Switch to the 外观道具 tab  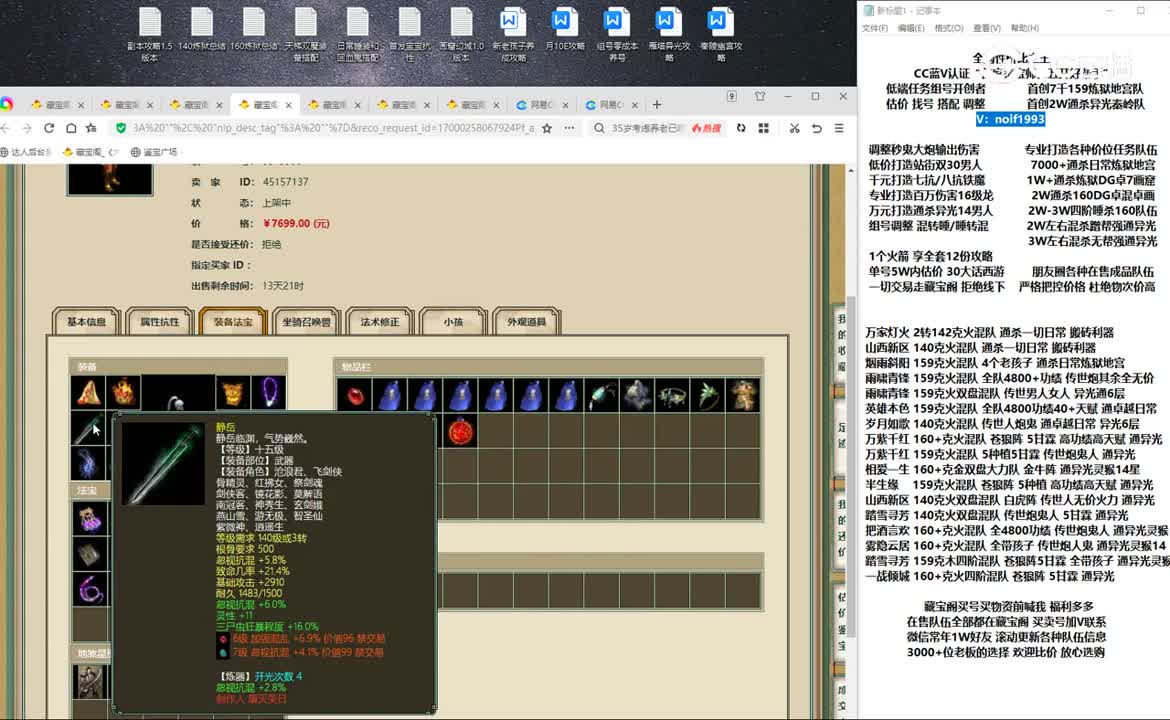pyautogui.click(x=526, y=322)
